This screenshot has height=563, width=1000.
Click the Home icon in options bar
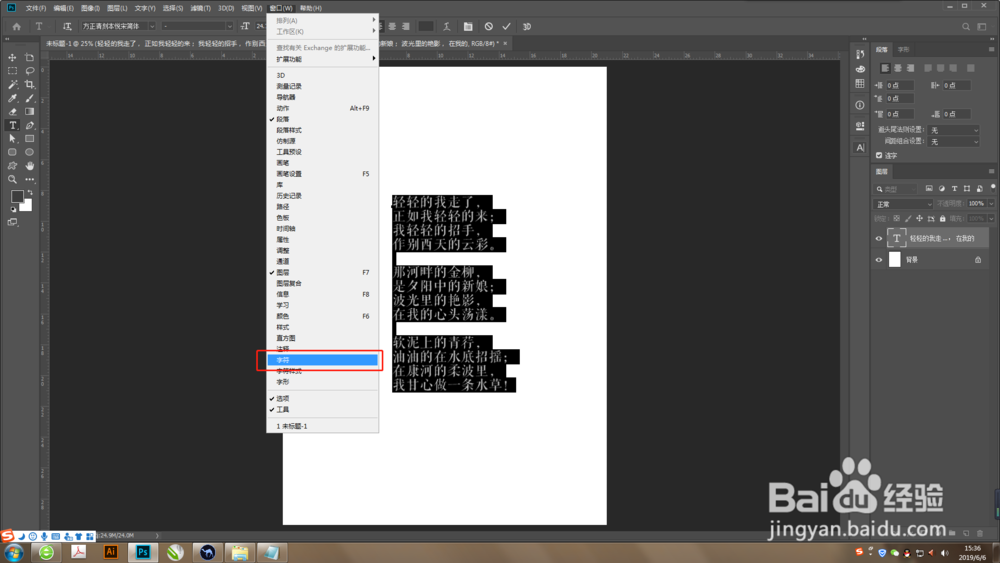coord(17,26)
